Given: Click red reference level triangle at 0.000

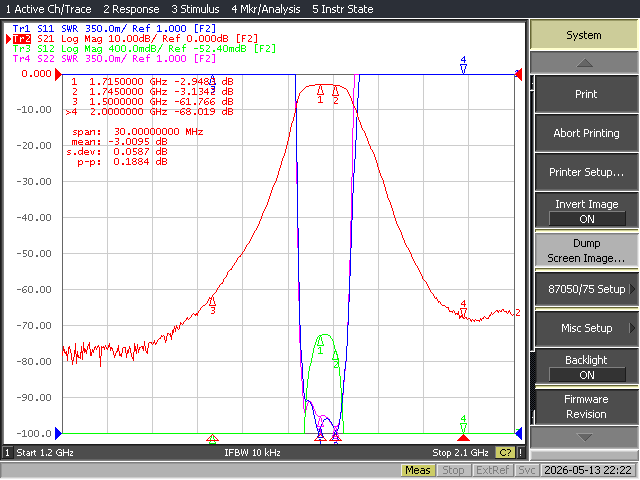Looking at the screenshot, I should (58, 74).
